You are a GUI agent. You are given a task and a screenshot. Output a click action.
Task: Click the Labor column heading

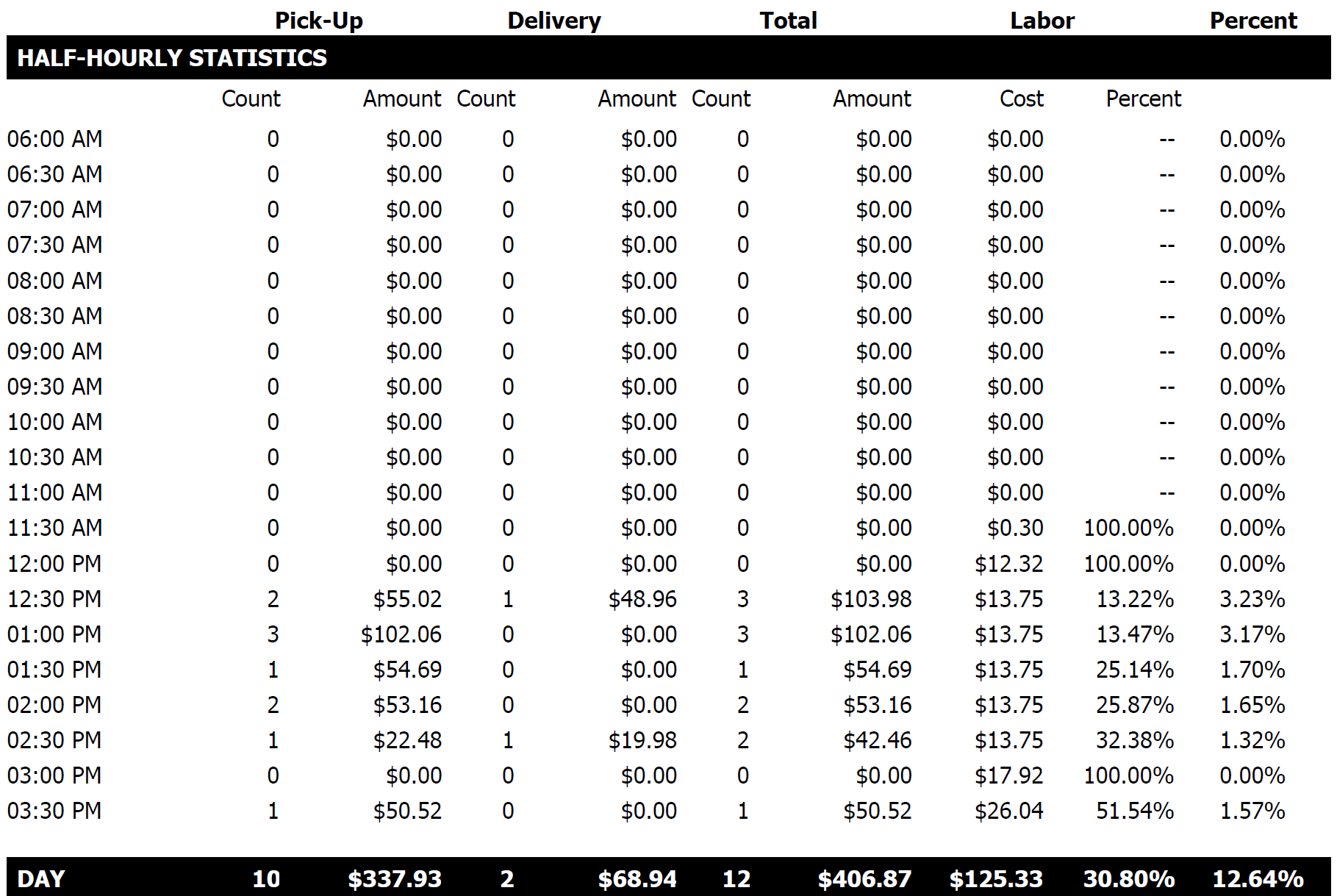click(1042, 21)
